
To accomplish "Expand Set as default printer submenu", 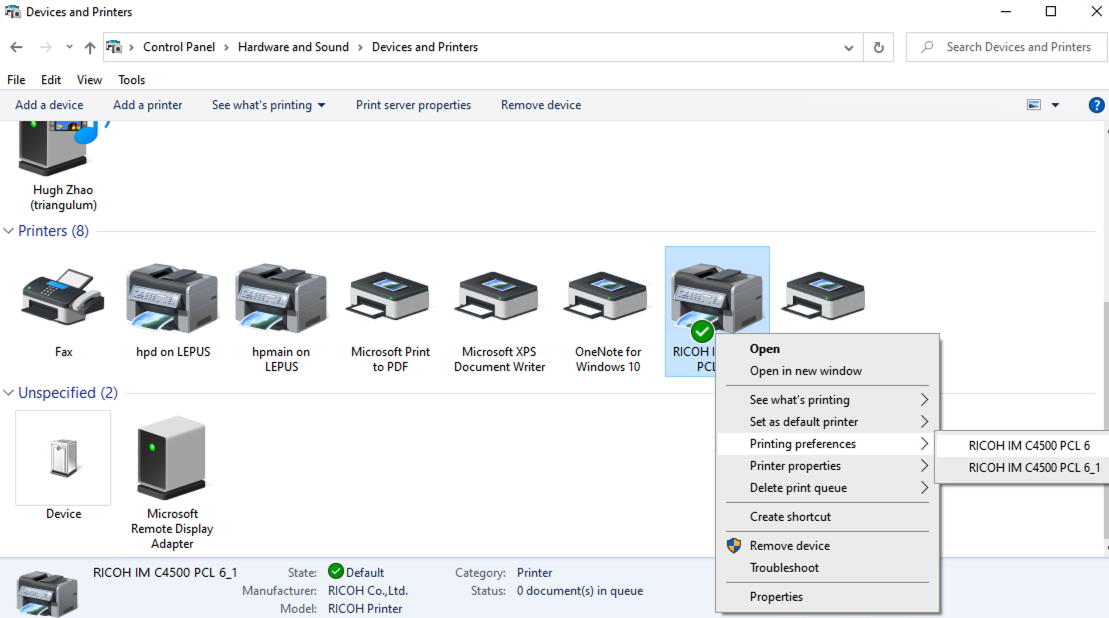I will pyautogui.click(x=924, y=422).
